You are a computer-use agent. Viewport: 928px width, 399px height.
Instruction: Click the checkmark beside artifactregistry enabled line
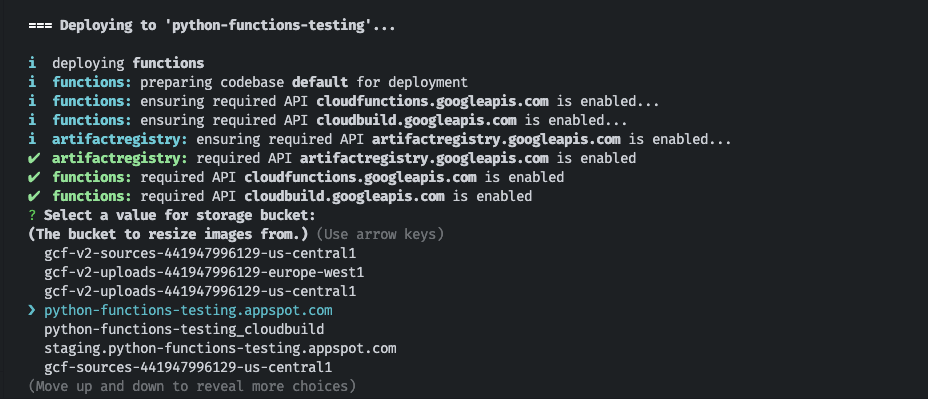(x=34, y=159)
